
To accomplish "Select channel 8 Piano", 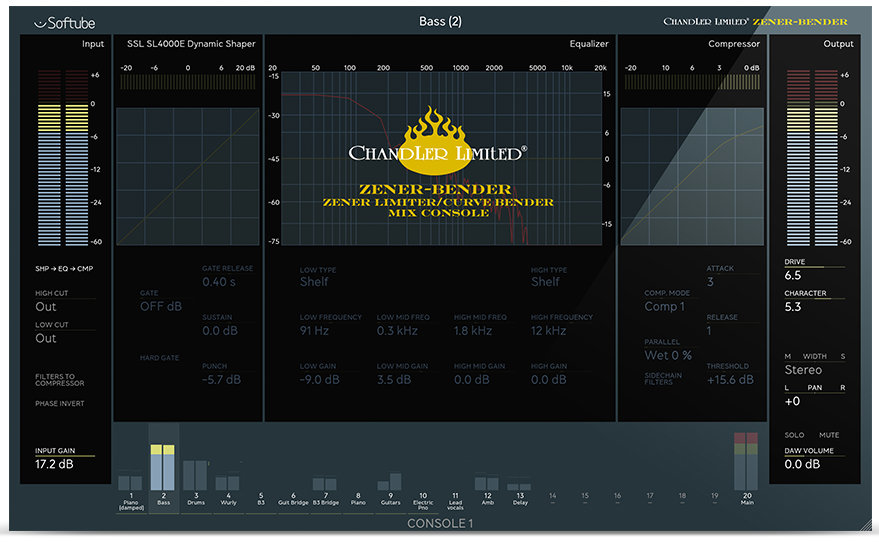I will (358, 499).
